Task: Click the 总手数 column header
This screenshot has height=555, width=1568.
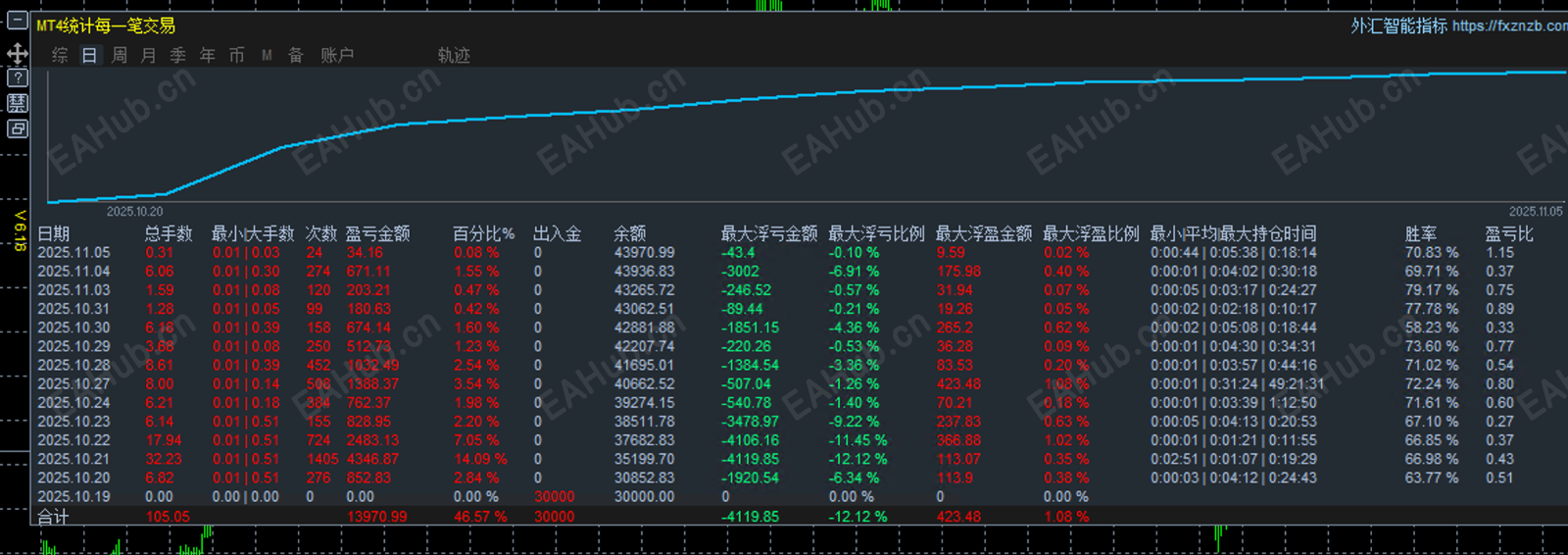Action: coord(169,233)
